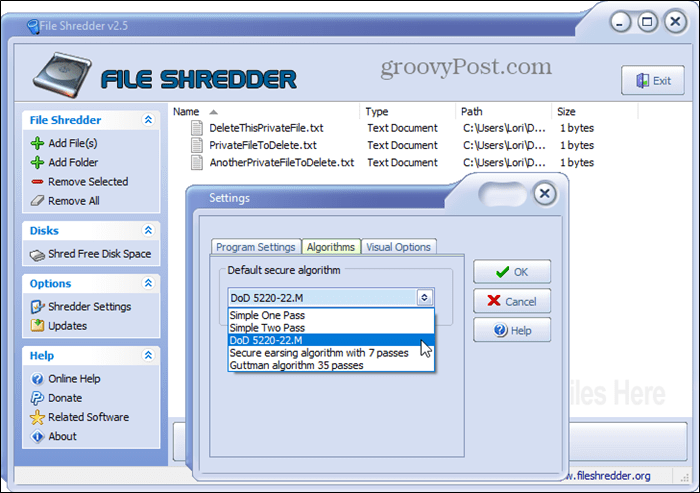Screen dimensions: 700x493
Task: Open the Visual Options tab
Action: 399,247
